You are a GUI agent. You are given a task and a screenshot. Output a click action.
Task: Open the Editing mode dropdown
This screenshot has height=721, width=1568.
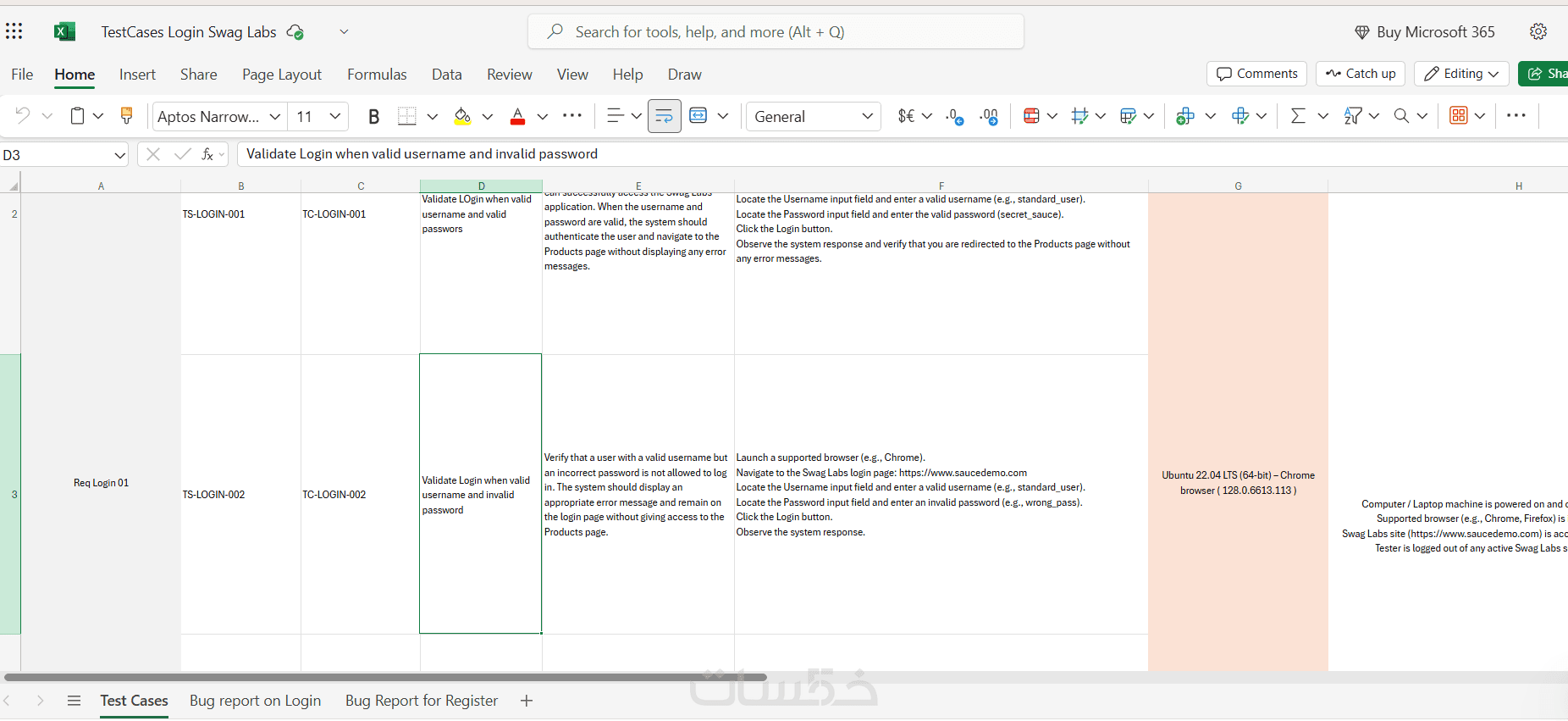click(1461, 74)
